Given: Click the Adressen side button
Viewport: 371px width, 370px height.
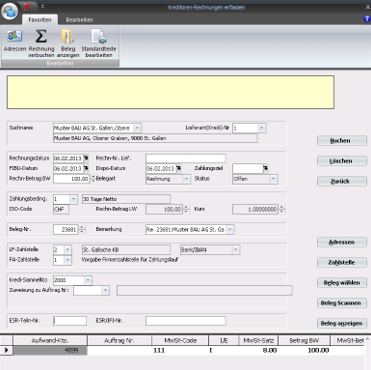Looking at the screenshot, I should (x=342, y=242).
